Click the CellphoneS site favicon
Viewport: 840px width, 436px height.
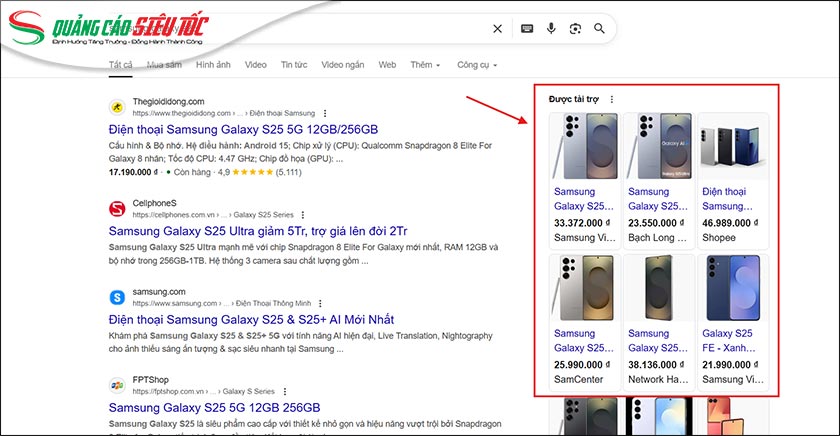[x=117, y=209]
